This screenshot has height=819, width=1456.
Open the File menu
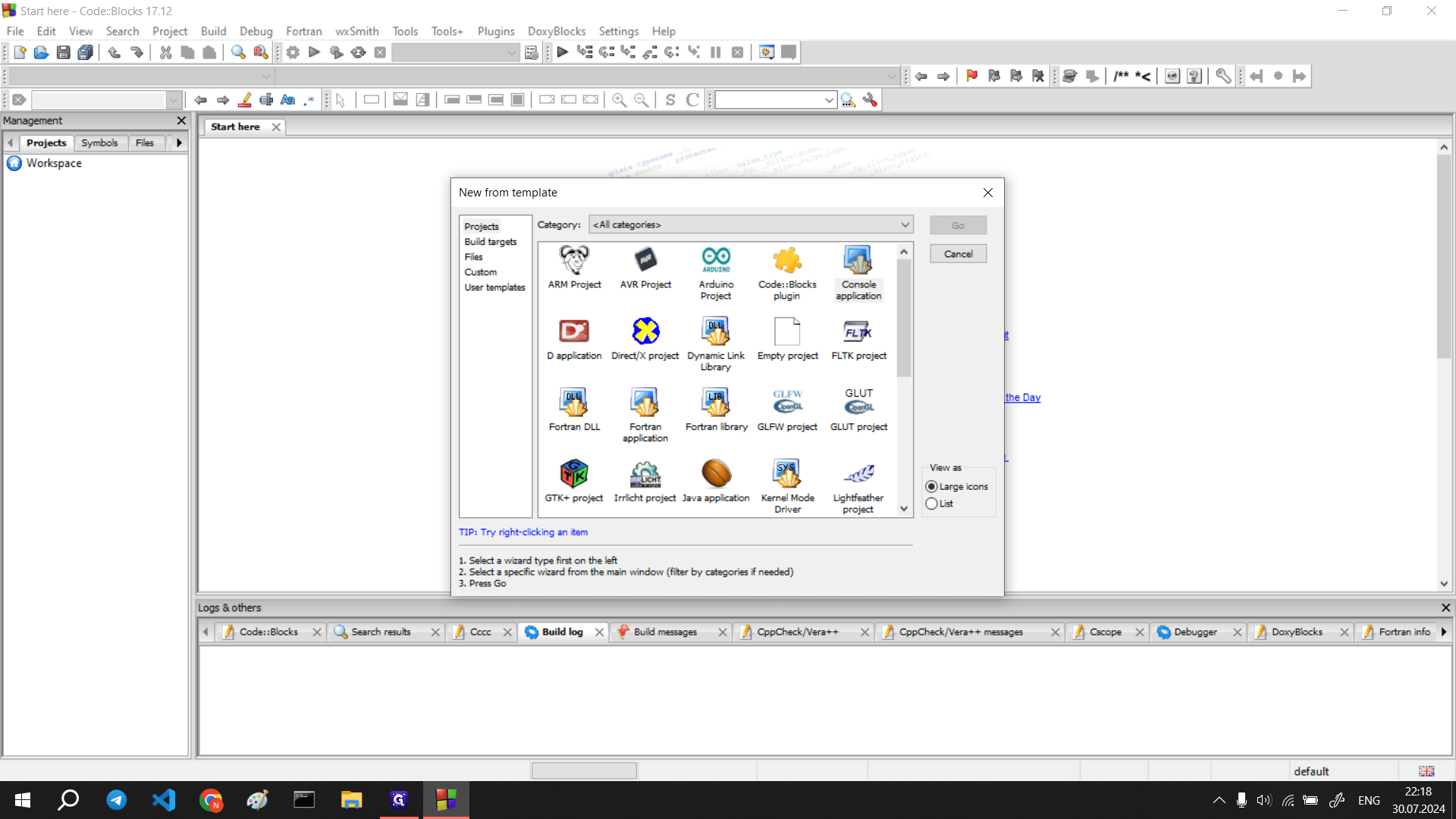click(15, 31)
